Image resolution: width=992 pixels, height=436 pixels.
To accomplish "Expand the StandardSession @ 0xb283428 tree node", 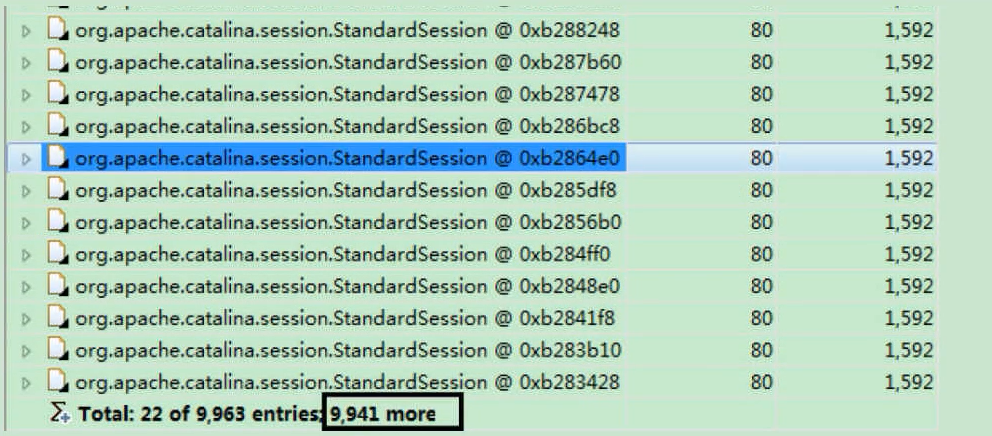I will pos(26,382).
